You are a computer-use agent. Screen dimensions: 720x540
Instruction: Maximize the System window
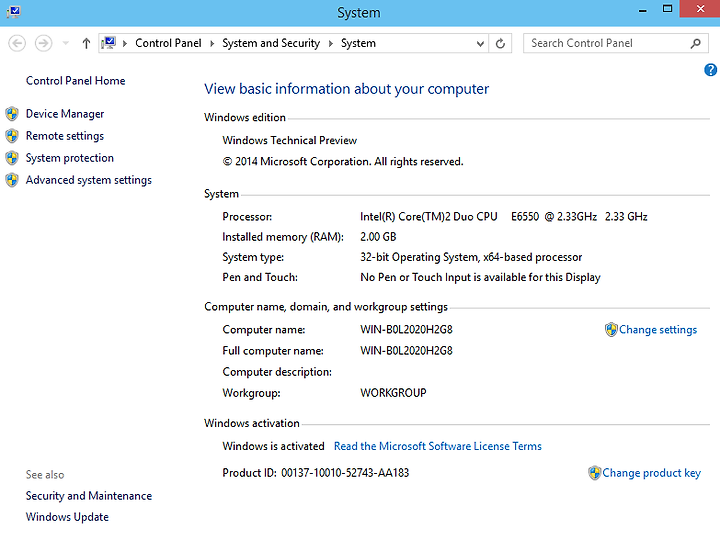(x=667, y=9)
